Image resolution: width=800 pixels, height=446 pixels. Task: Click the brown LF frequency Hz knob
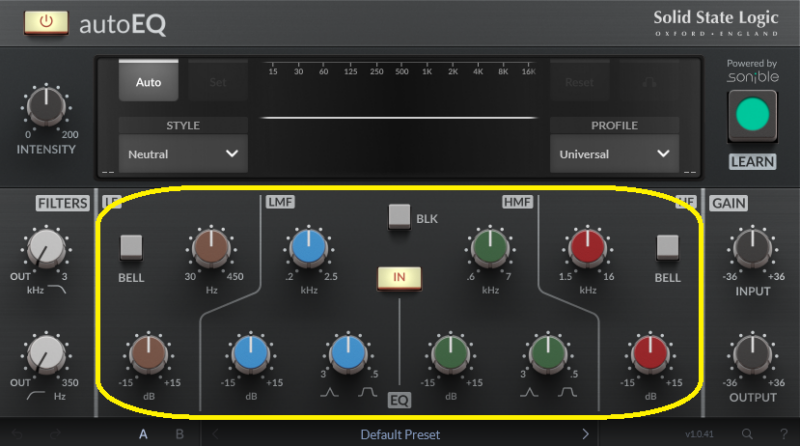point(212,249)
